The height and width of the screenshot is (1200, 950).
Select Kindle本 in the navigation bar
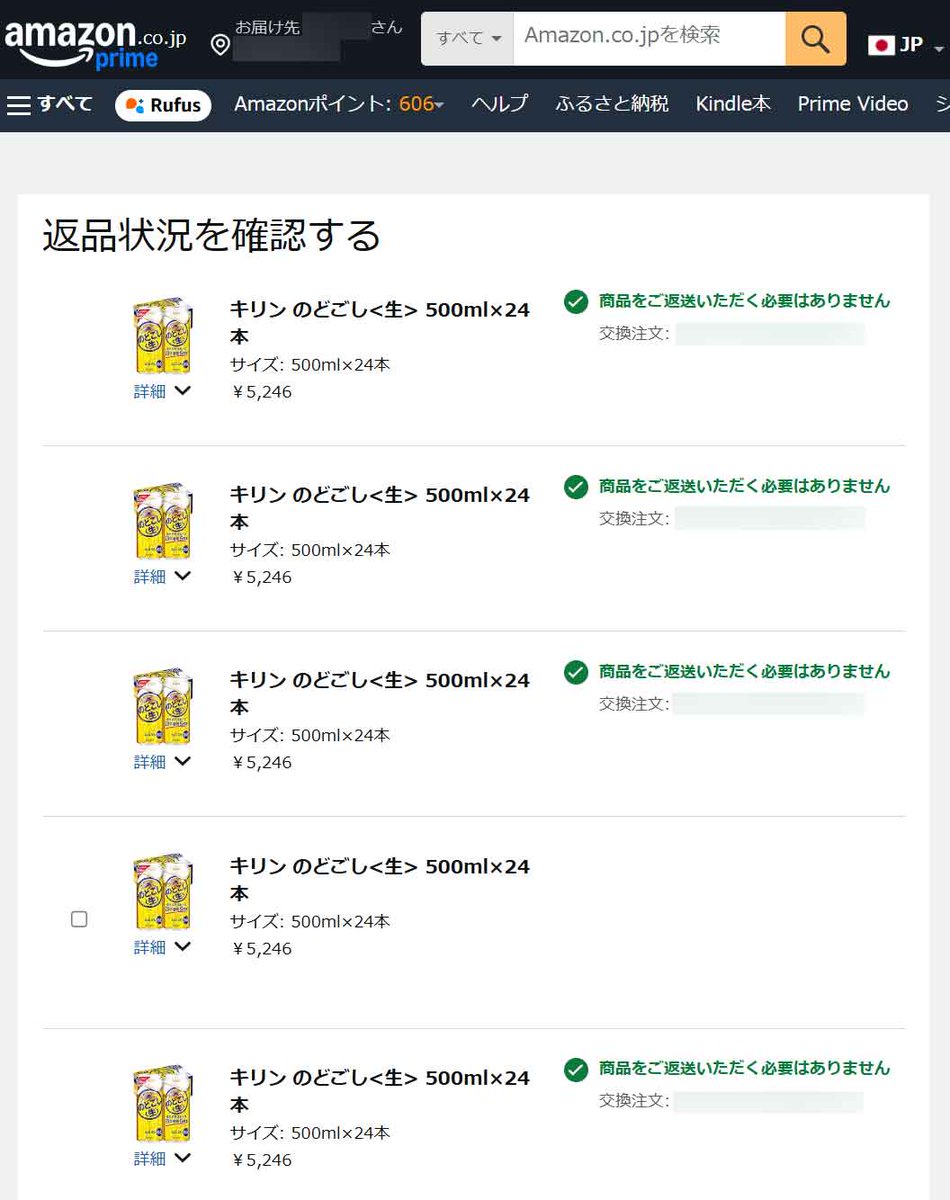tap(733, 103)
